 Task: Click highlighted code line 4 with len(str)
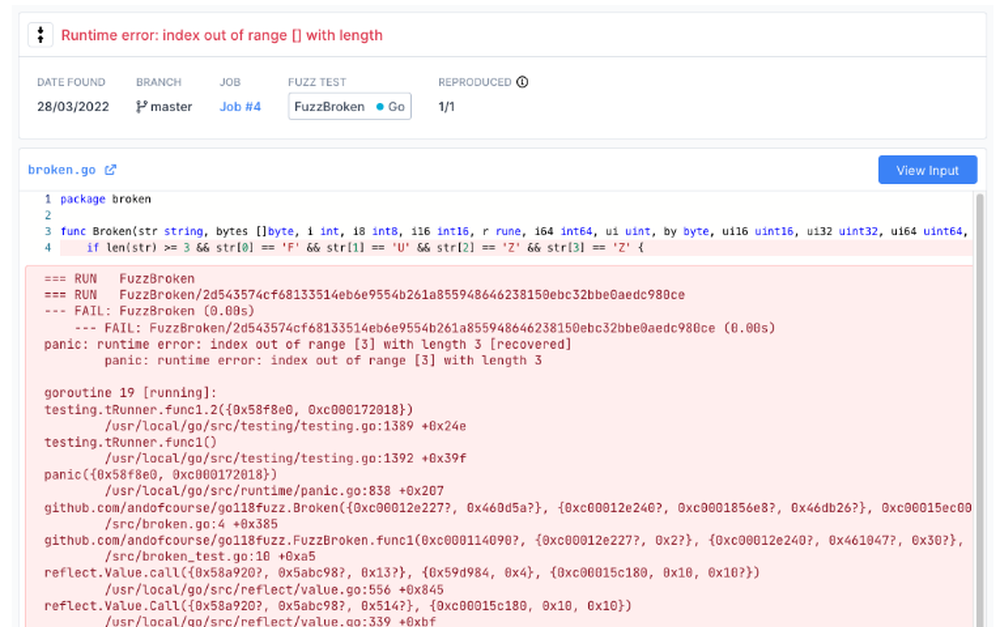(365, 247)
